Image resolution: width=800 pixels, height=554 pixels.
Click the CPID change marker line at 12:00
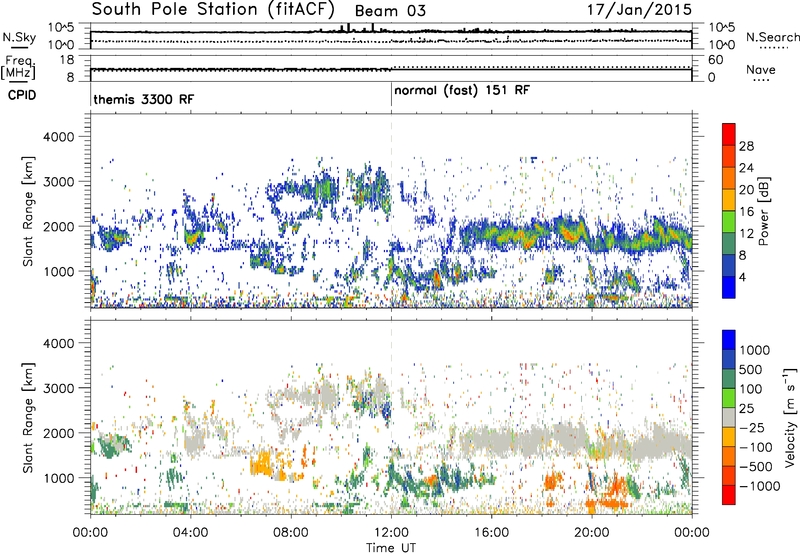[x=391, y=94]
